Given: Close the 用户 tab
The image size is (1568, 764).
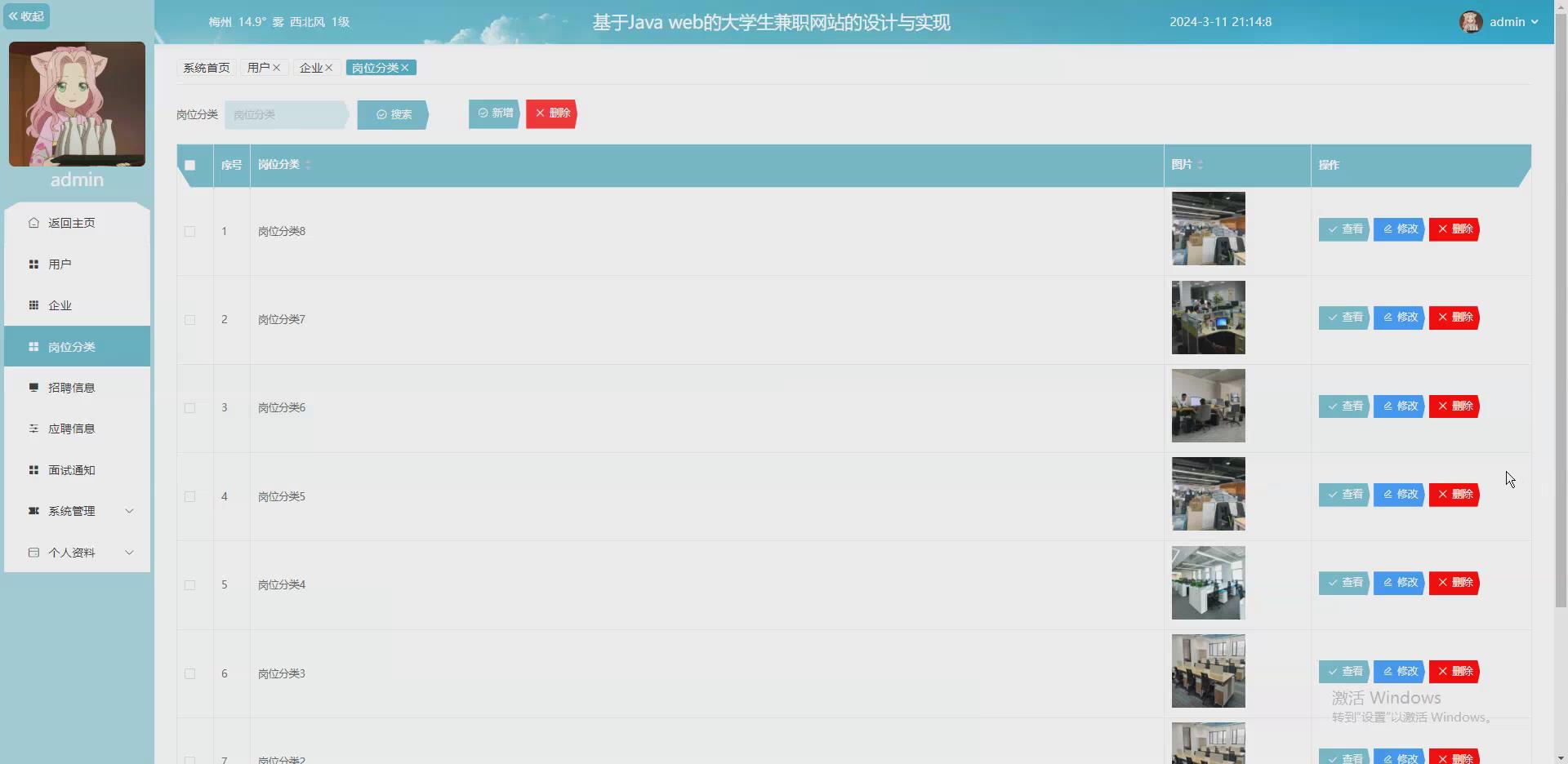Looking at the screenshot, I should click(x=277, y=68).
